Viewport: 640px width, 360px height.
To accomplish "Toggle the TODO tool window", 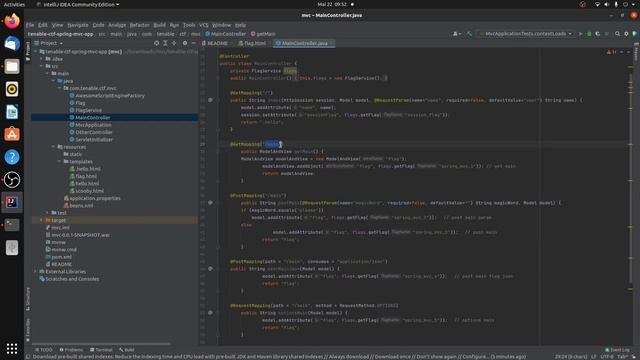I will (x=44, y=350).
